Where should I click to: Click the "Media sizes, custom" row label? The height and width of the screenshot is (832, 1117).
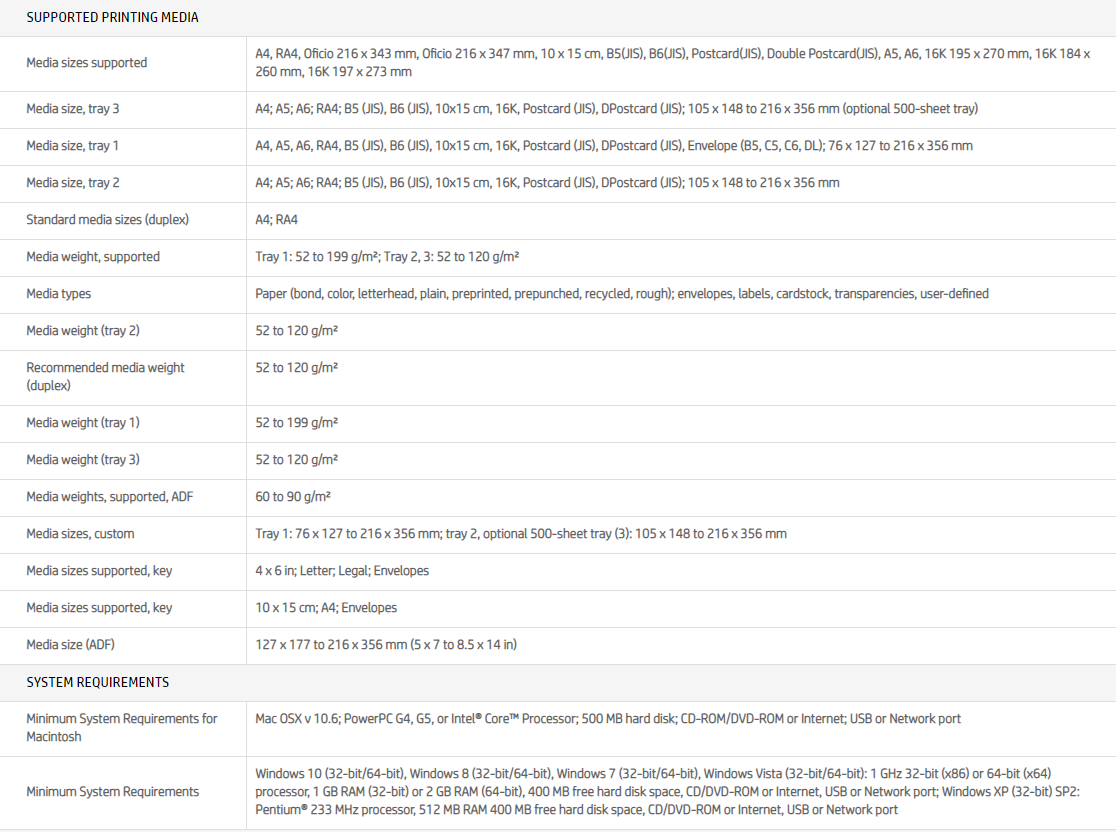[80, 534]
